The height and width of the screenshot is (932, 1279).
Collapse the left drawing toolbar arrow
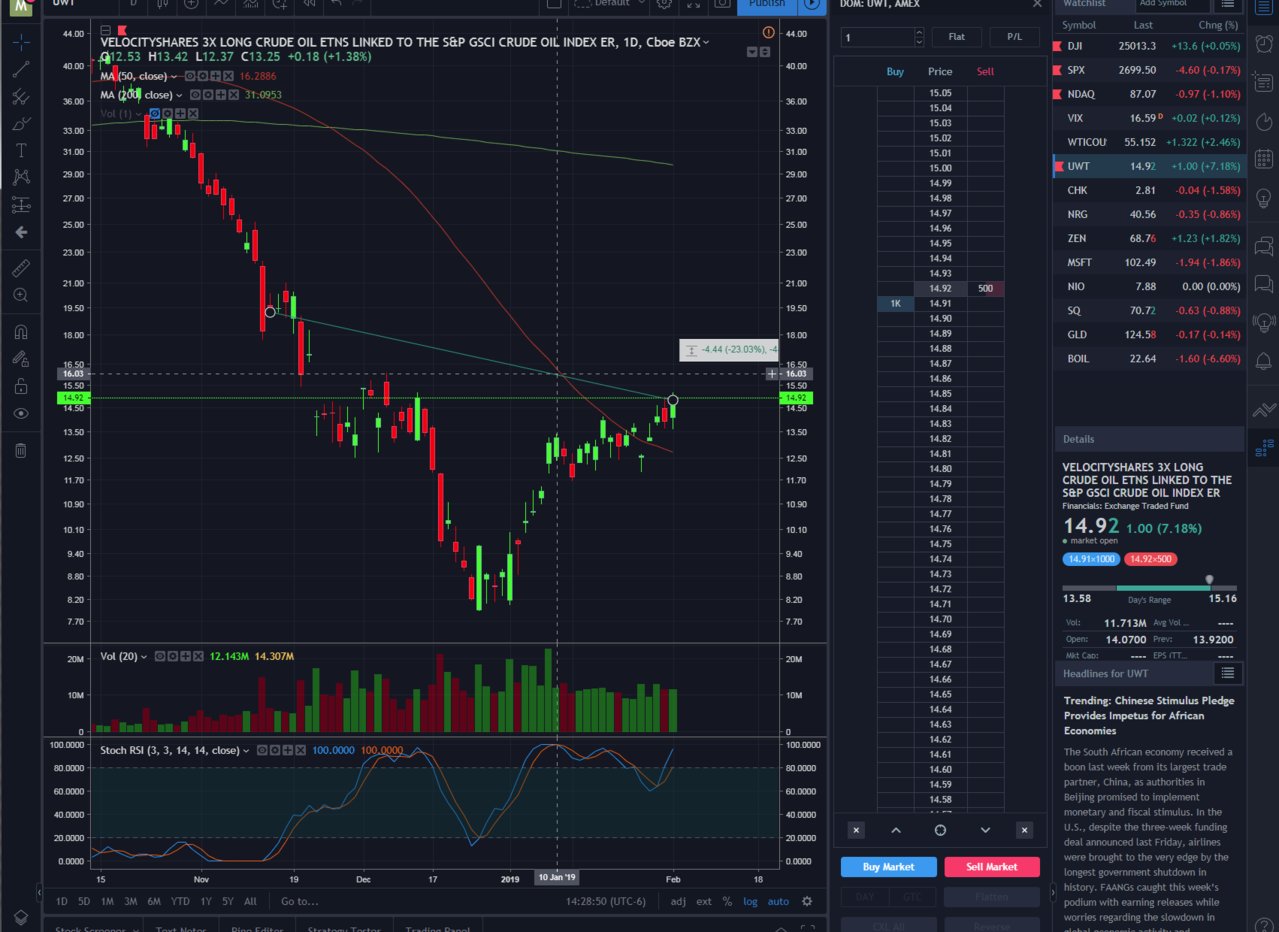click(40, 892)
